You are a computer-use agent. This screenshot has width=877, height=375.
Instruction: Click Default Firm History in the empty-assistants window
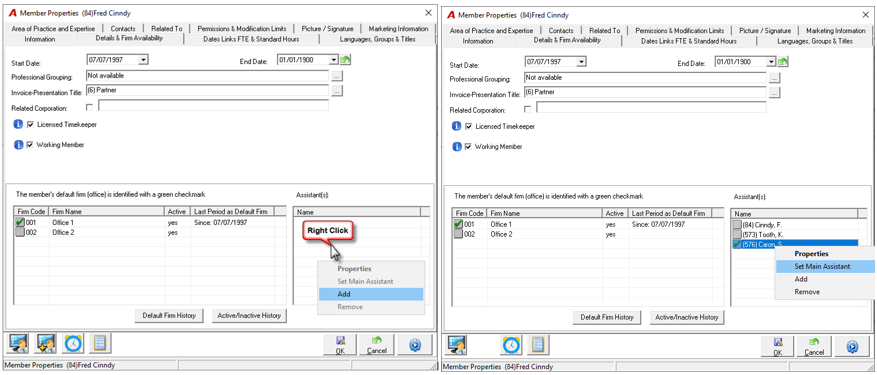[x=169, y=316]
